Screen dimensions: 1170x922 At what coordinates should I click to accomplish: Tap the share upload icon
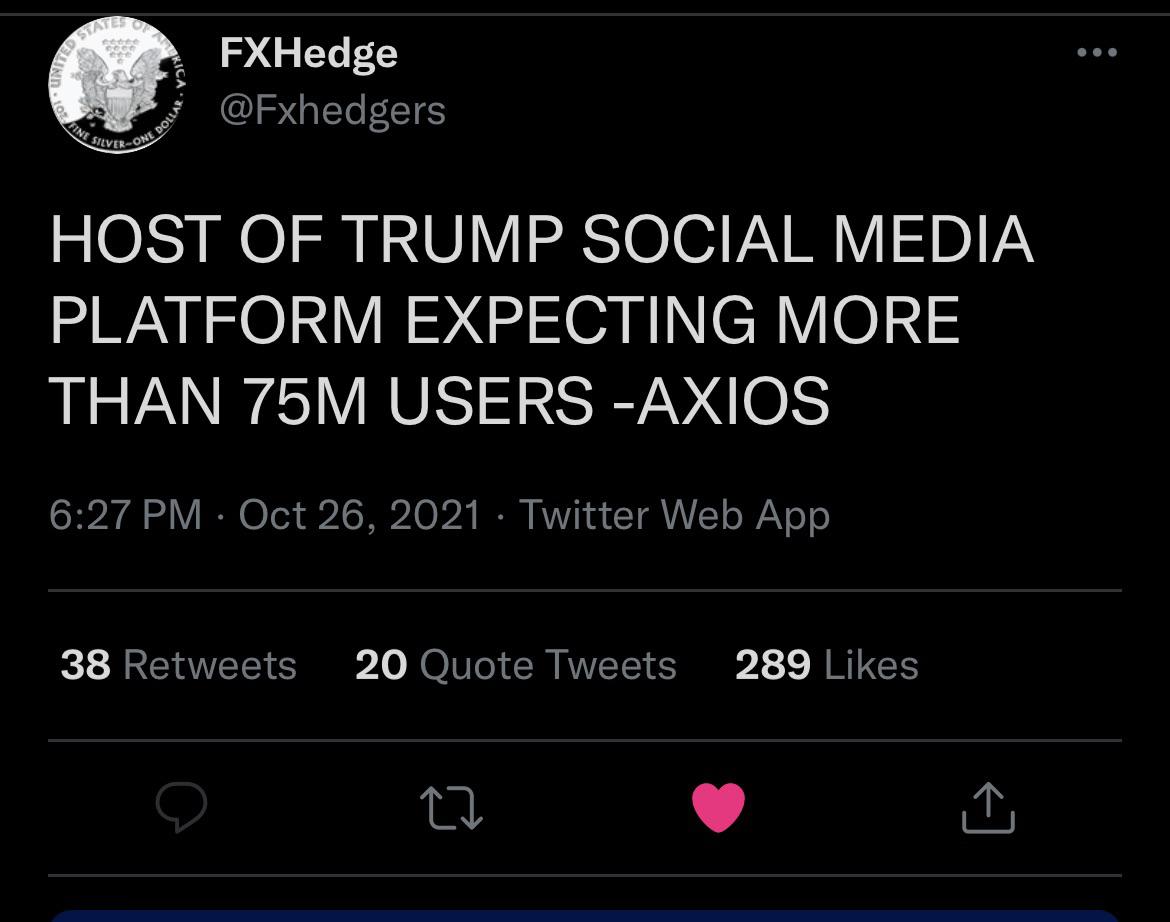988,807
